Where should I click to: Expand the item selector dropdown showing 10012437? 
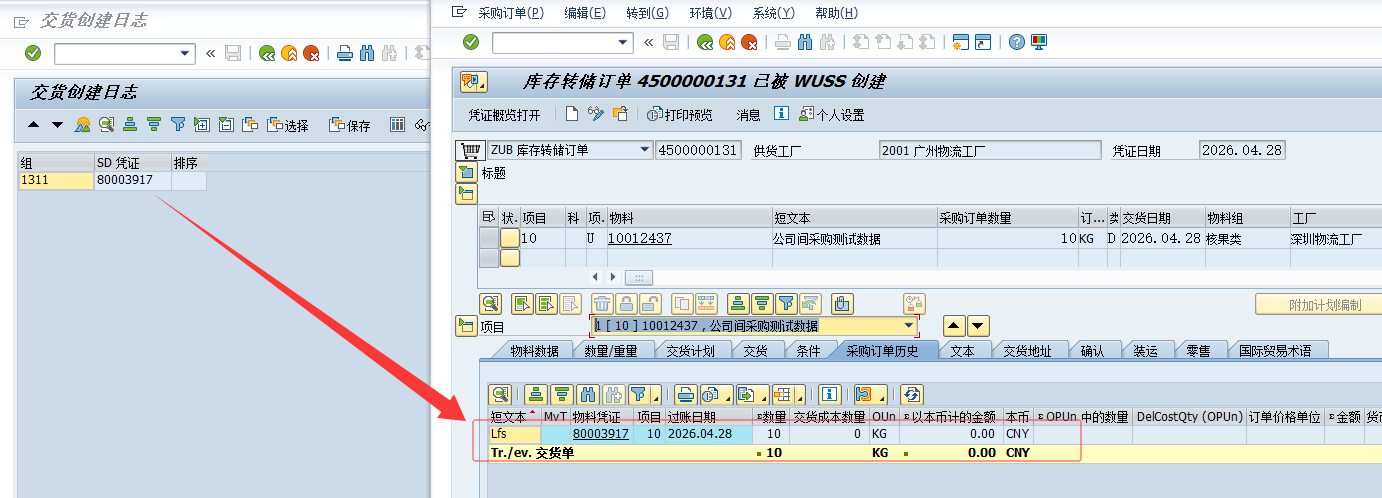909,326
